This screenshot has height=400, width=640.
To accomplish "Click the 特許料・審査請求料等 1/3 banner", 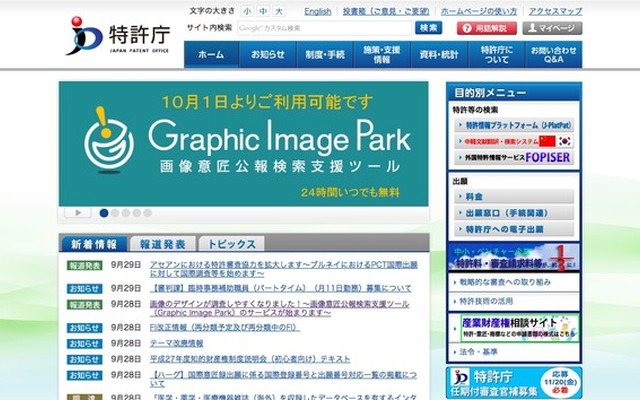I will tap(514, 257).
